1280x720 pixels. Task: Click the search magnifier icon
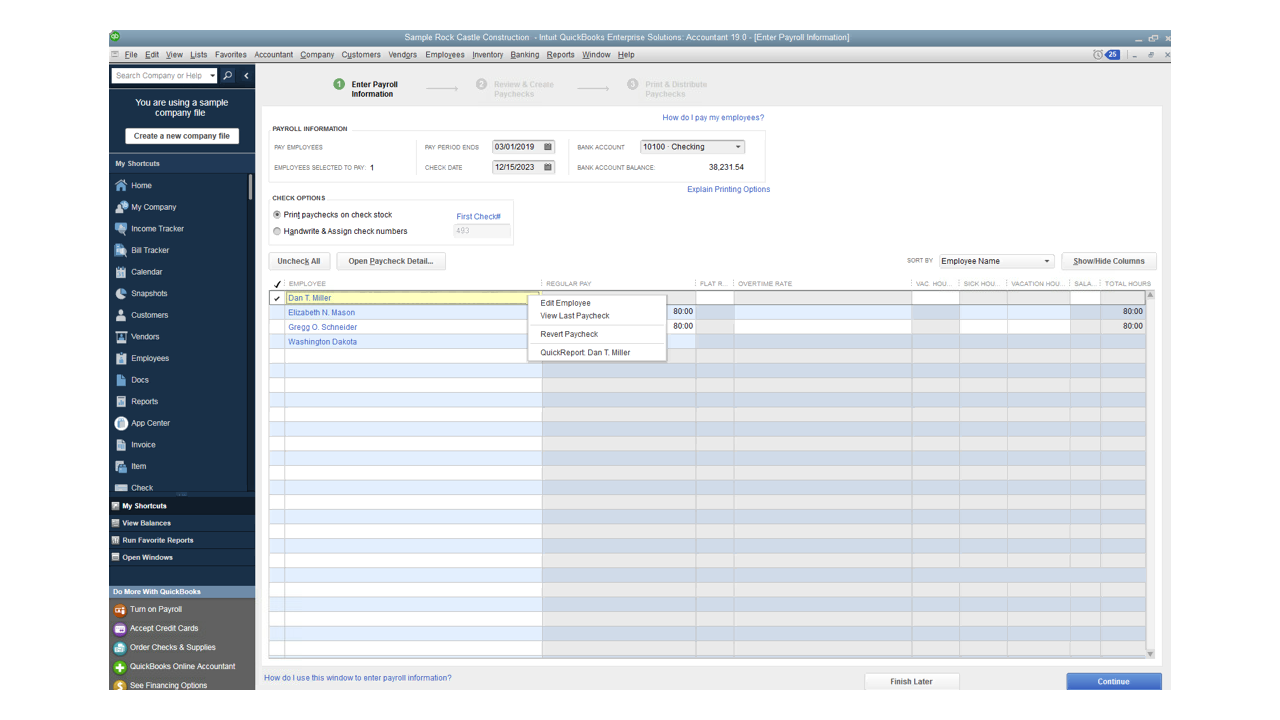point(228,76)
